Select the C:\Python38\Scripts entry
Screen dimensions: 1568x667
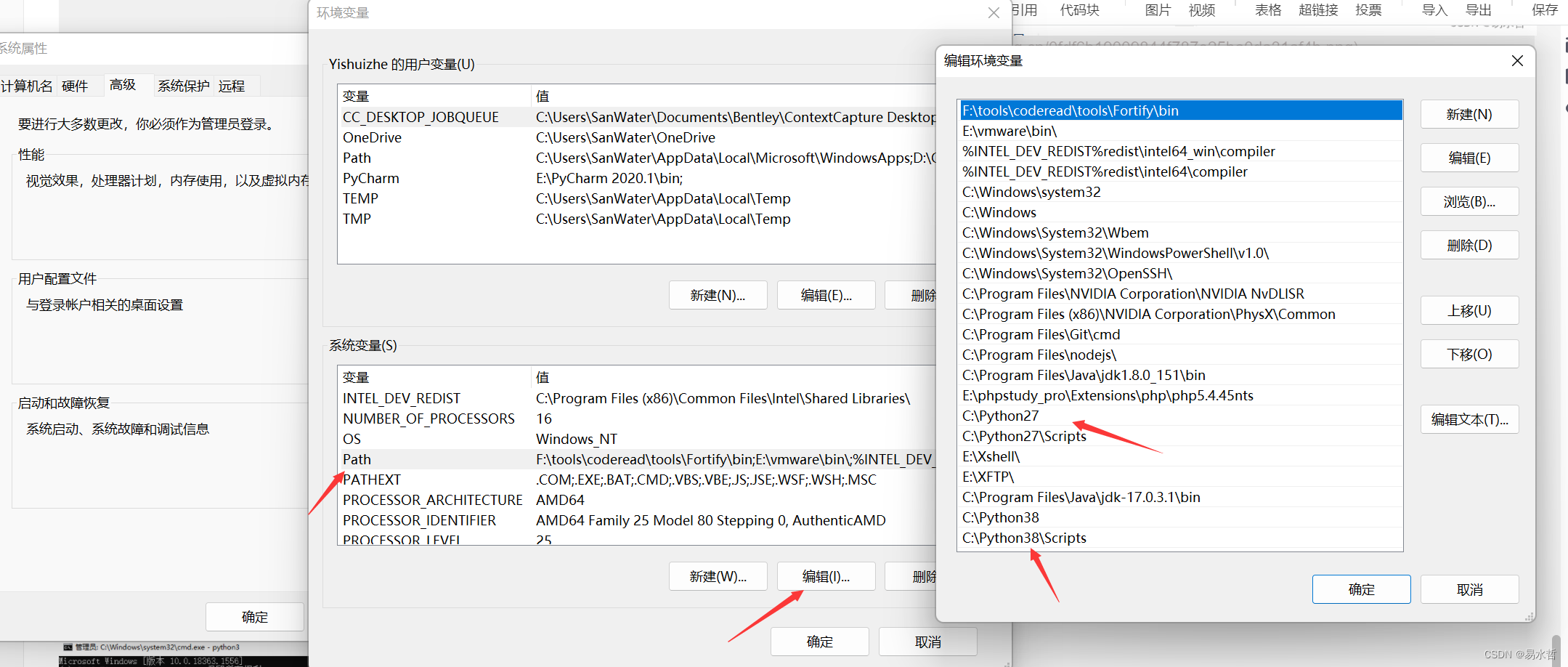click(x=1180, y=538)
